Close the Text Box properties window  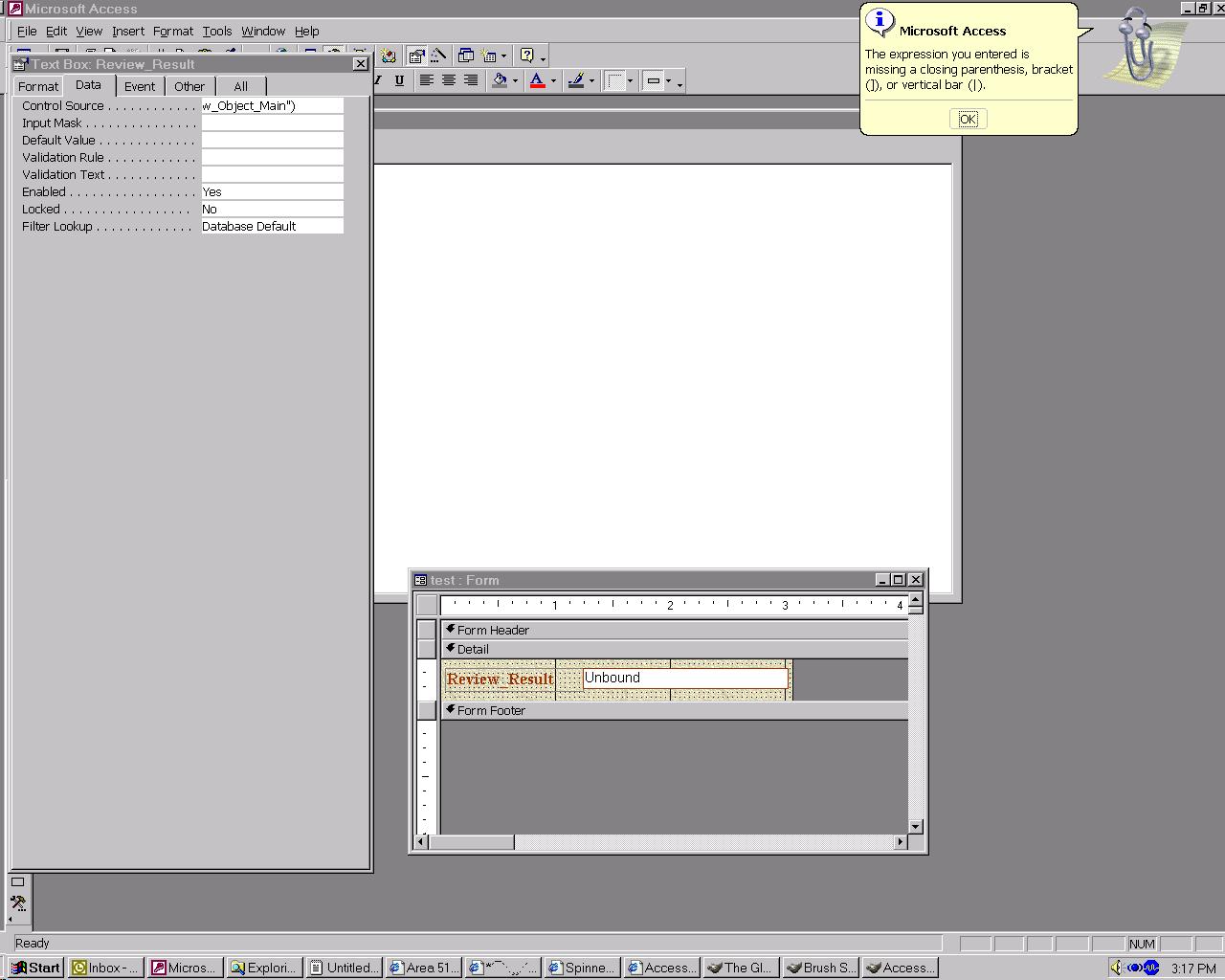[x=360, y=64]
